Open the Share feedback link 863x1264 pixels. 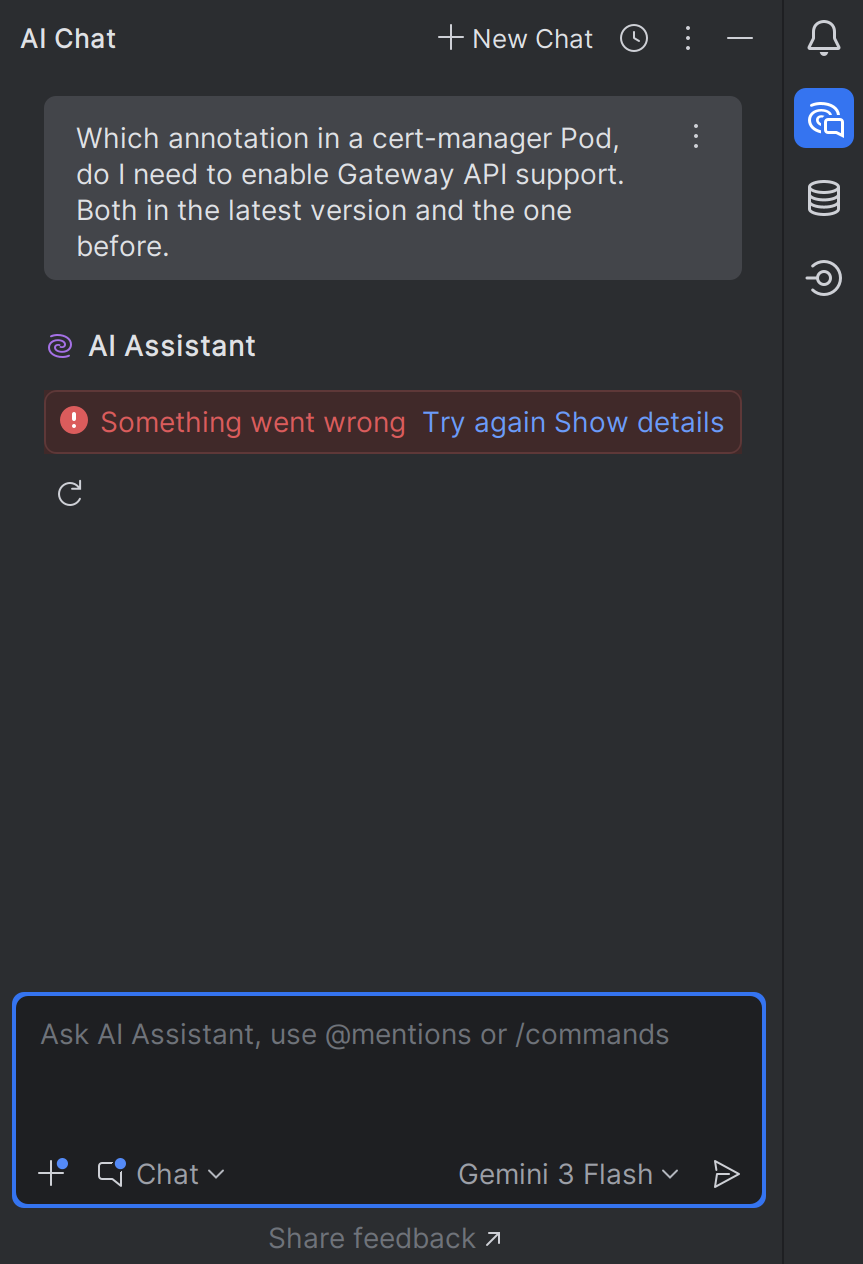pos(385,1238)
